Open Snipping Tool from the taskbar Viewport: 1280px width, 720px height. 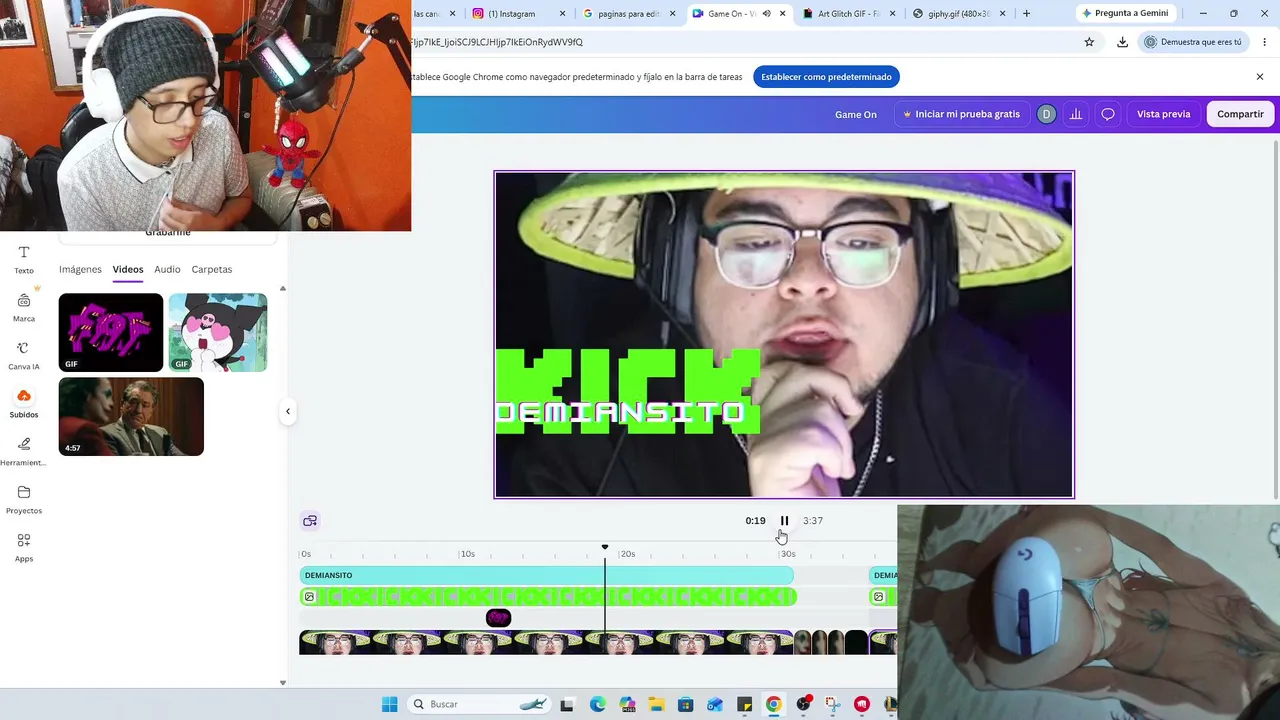click(x=832, y=704)
